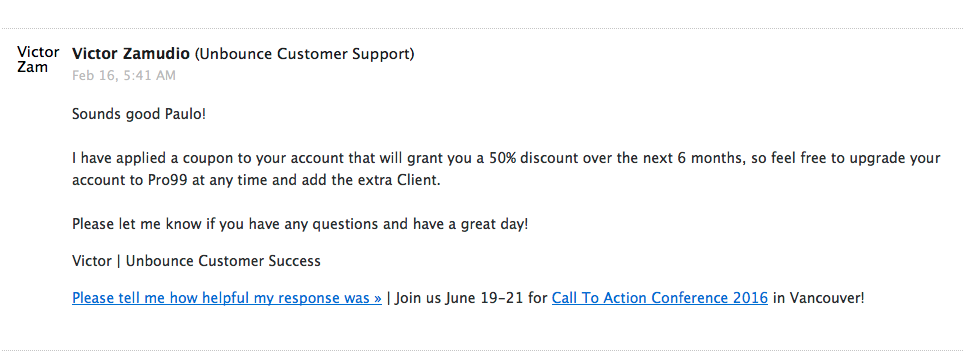This screenshot has height=361, width=964.
Task: Click the text Join us June 19-21
Action: tap(459, 298)
